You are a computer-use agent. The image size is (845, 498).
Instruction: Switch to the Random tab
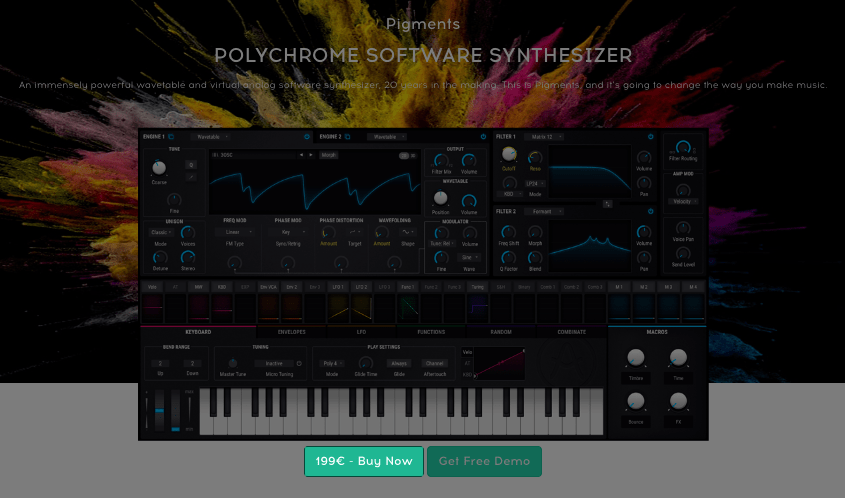coord(501,332)
